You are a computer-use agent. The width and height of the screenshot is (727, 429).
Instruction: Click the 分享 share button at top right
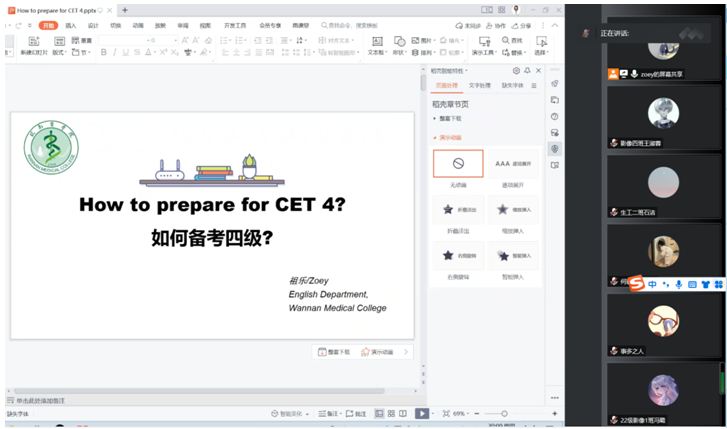pyautogui.click(x=519, y=25)
